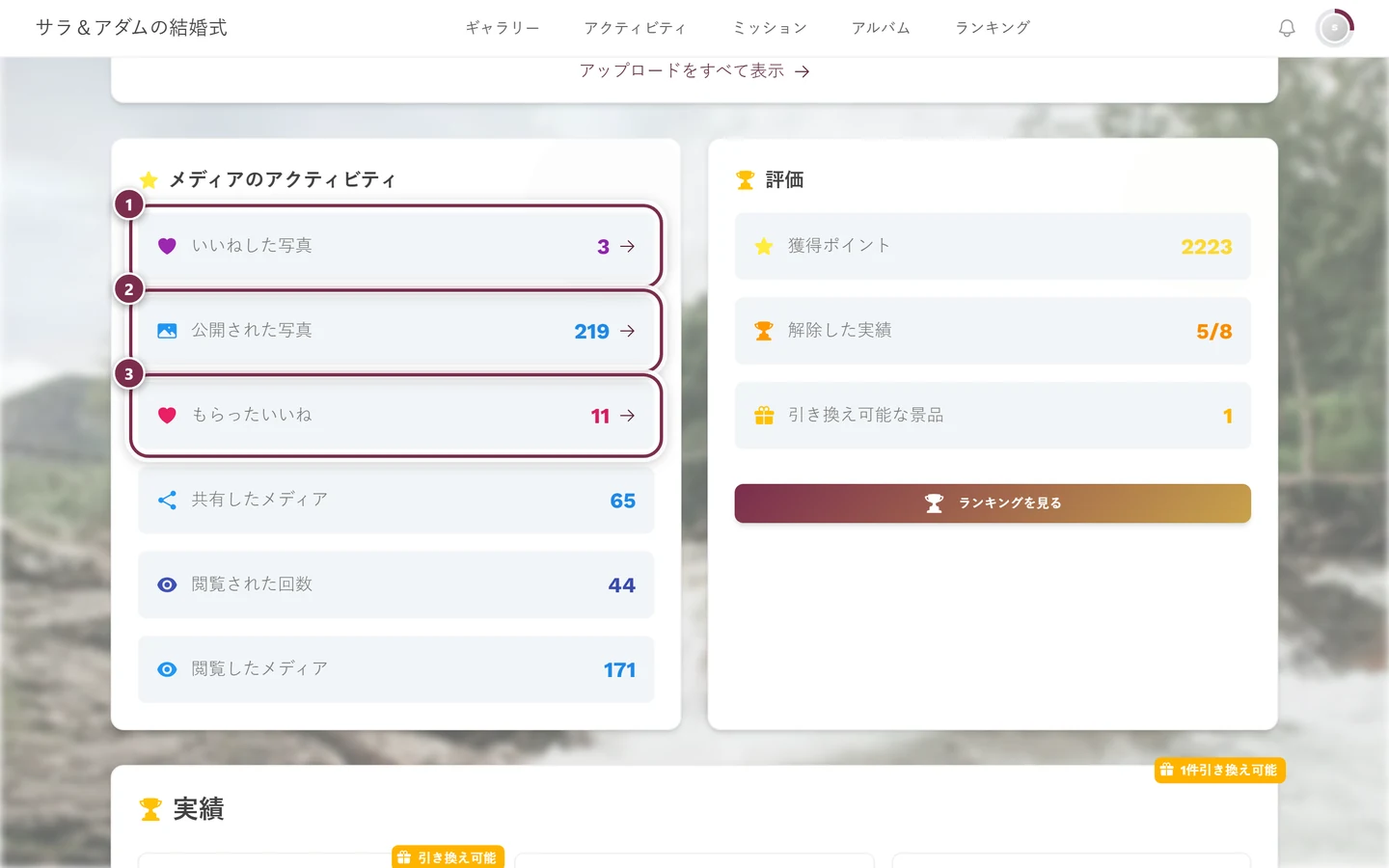The image size is (1389, 868).
Task: Click the 1件引き換え可能 badge
Action: pyautogui.click(x=1220, y=770)
